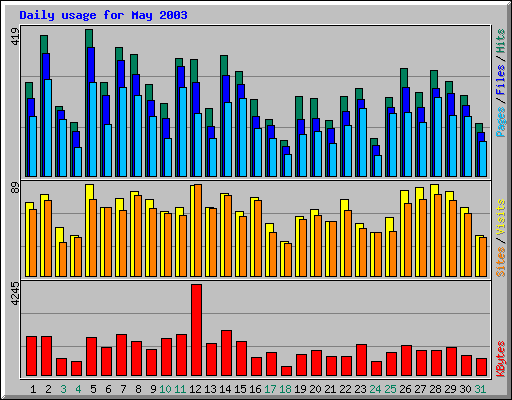The width and height of the screenshot is (512, 400).
Task: Click day 5 on the x-axis
Action: pos(93,389)
